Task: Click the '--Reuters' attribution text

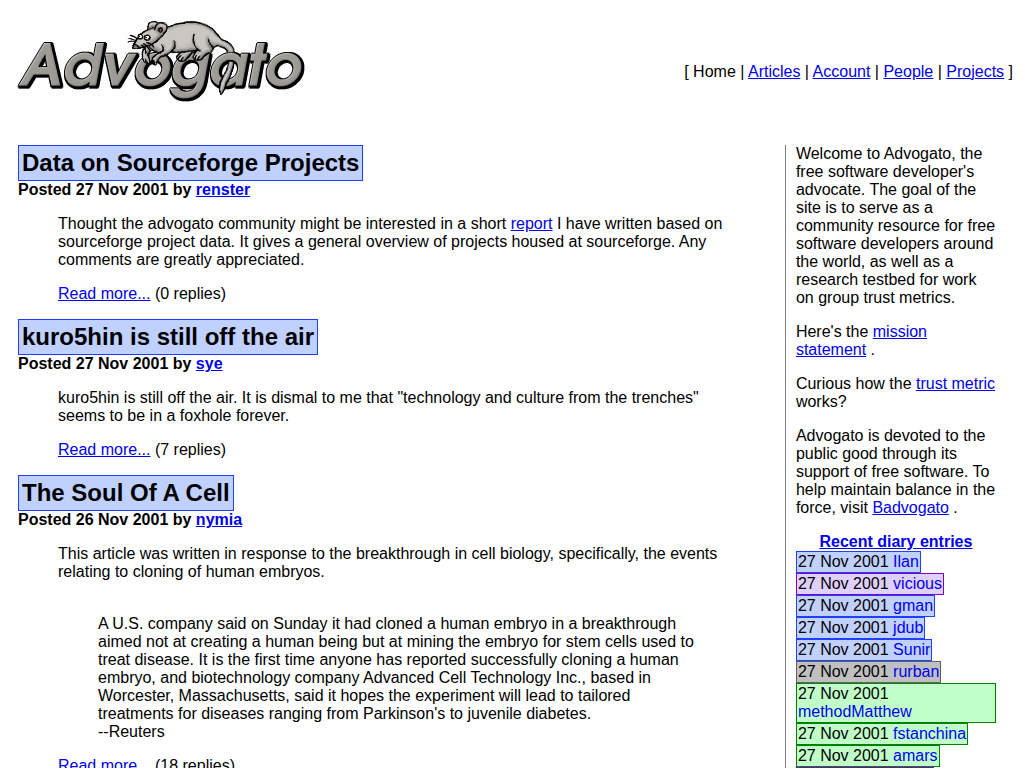Action: [131, 731]
